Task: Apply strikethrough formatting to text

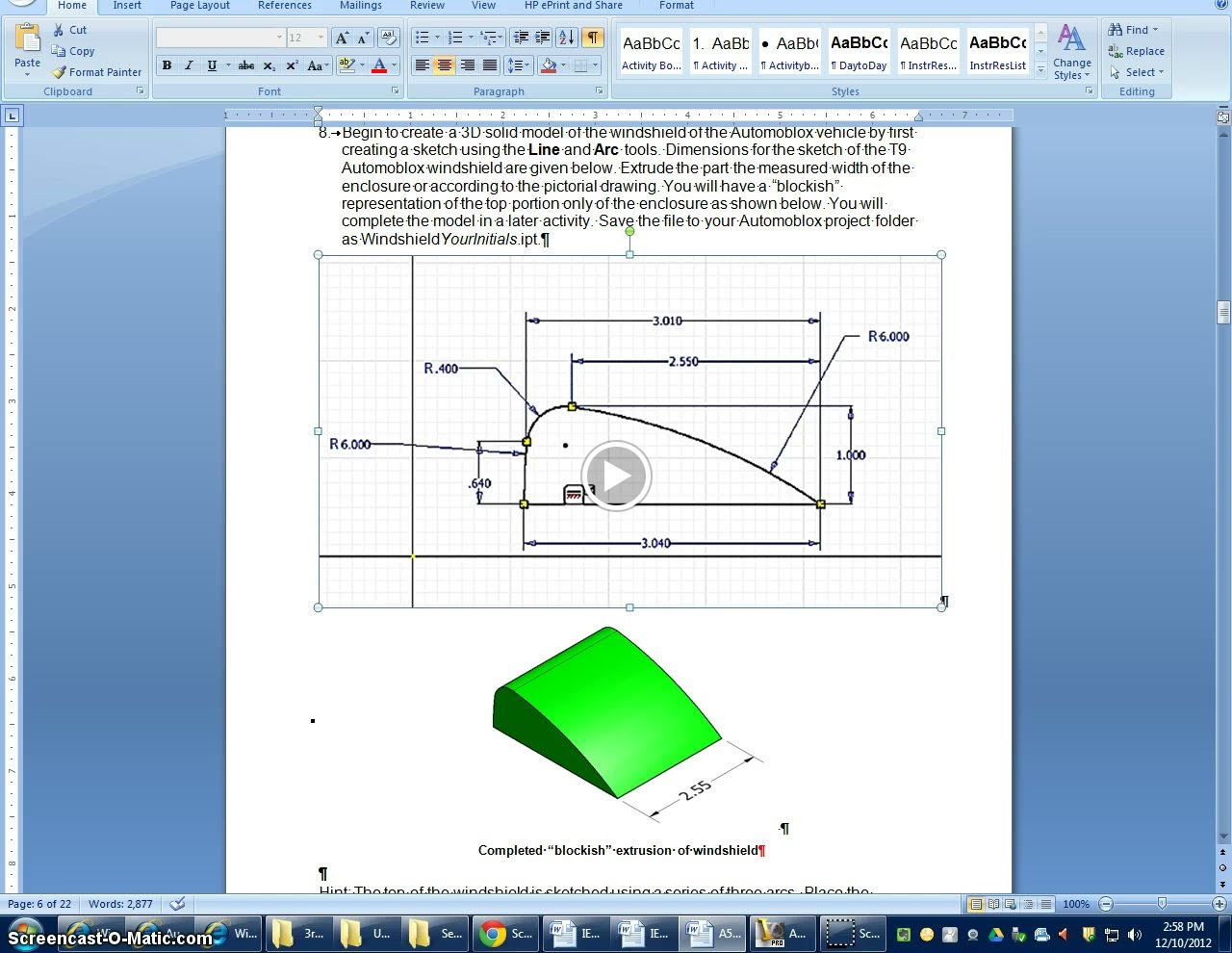Action: (245, 65)
